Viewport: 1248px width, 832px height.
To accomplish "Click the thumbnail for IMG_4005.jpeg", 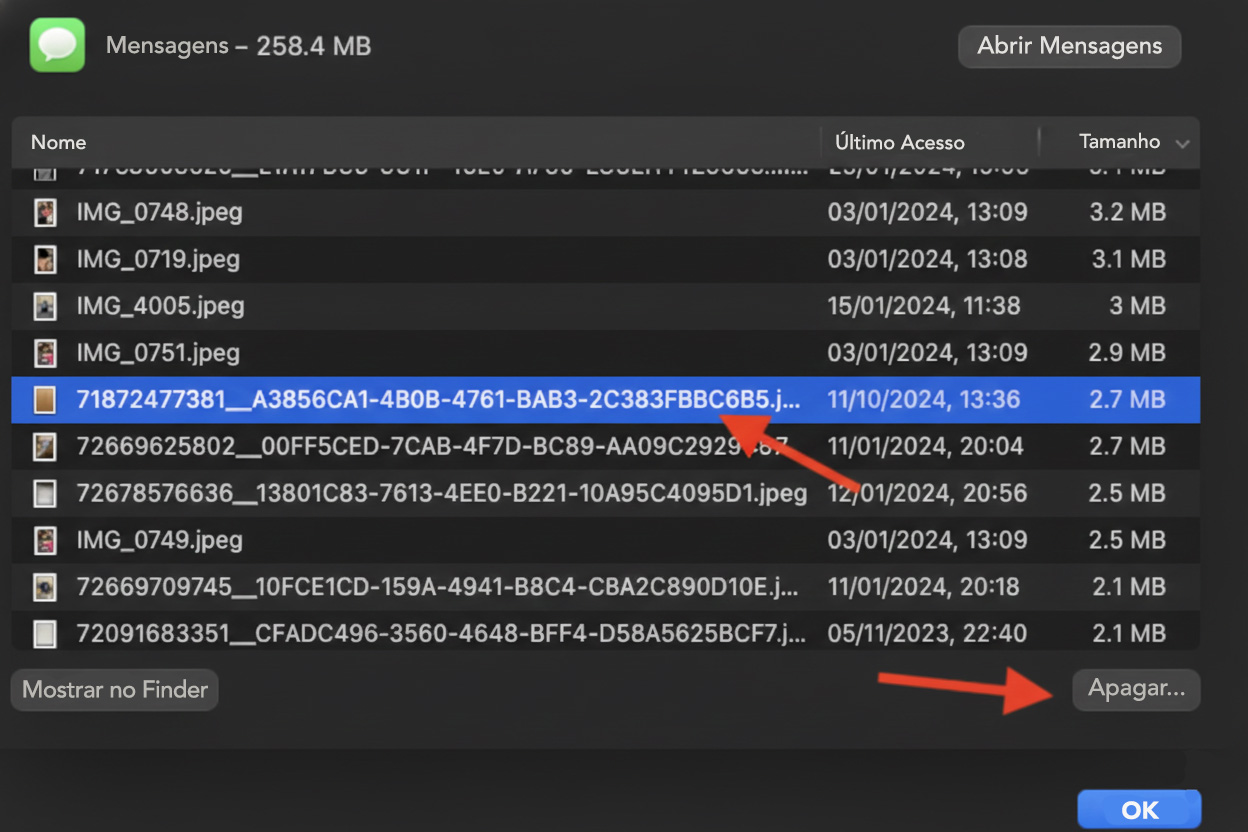I will 45,306.
